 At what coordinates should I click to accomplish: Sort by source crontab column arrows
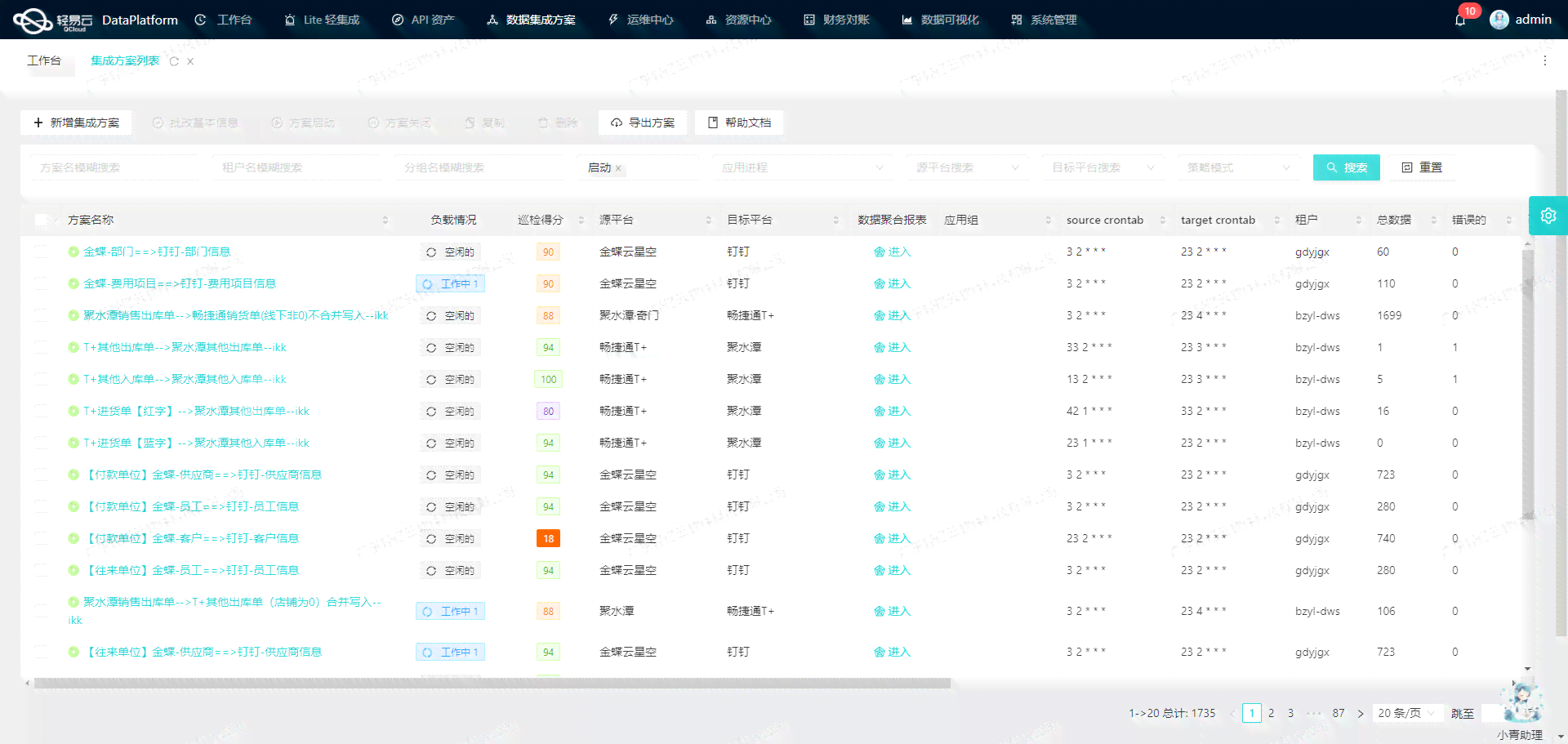coord(1163,220)
